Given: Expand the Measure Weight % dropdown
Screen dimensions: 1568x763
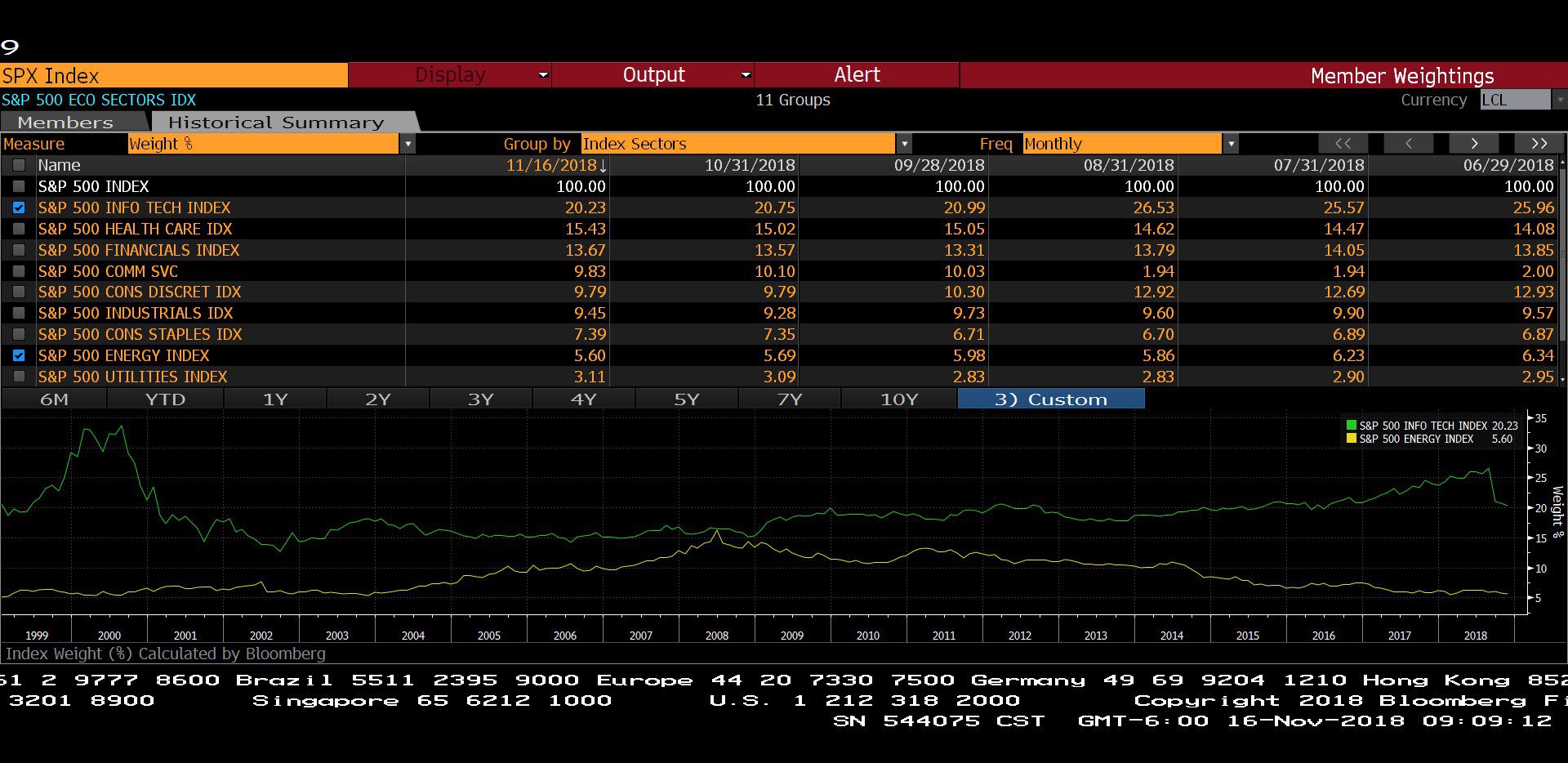Looking at the screenshot, I should [x=408, y=145].
